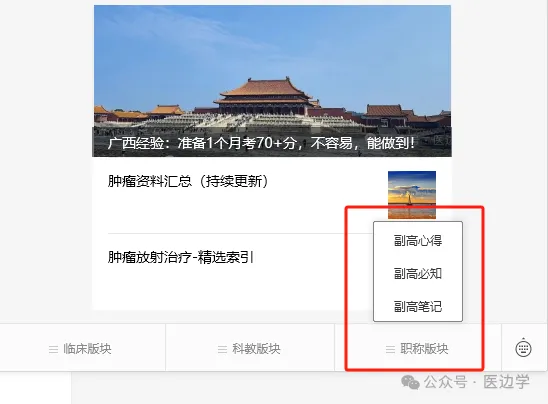This screenshot has height=404, width=548.
Task: Collapse 职称版块 popup menu
Action: [418, 348]
